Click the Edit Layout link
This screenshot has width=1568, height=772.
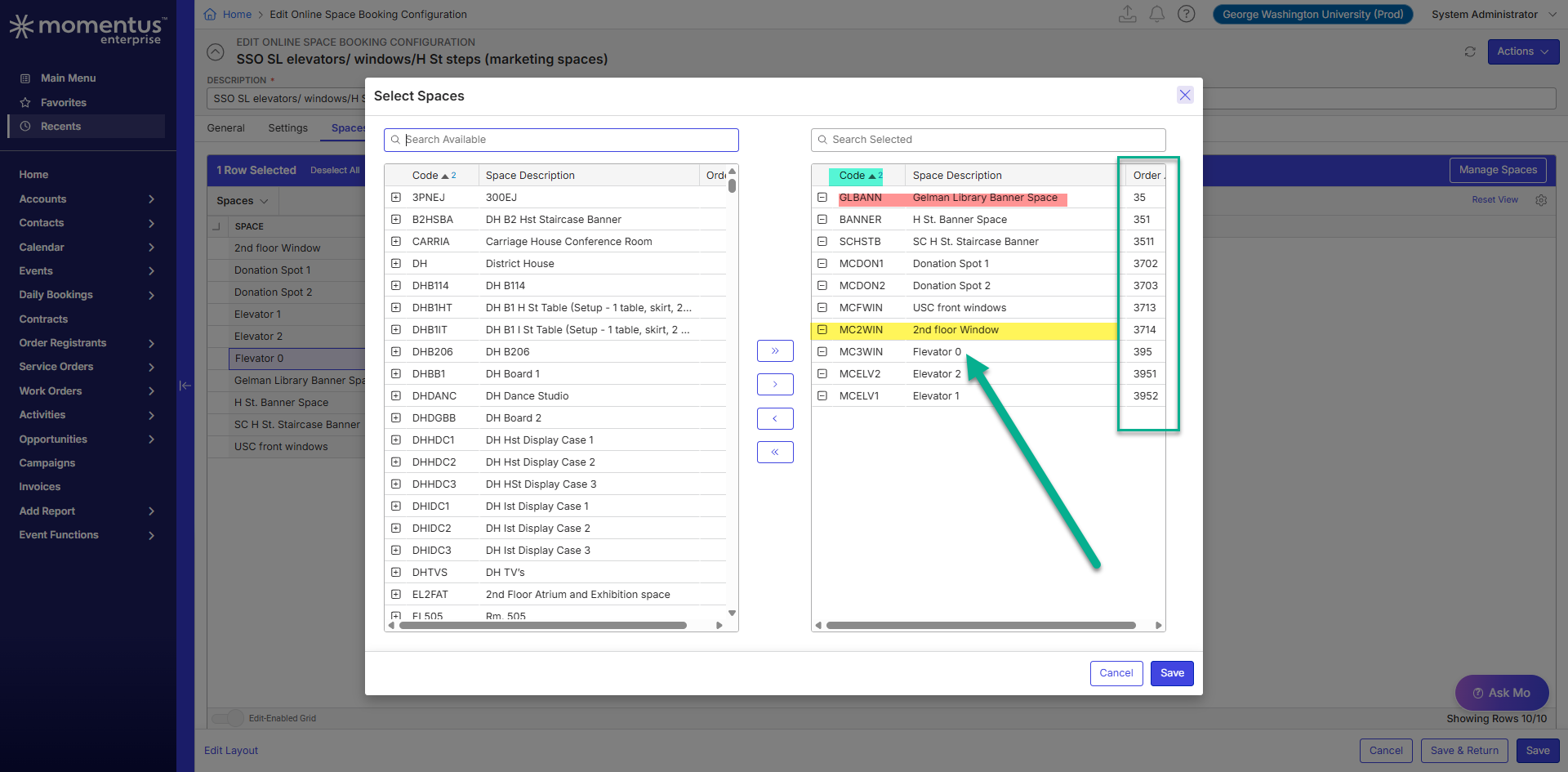(231, 751)
